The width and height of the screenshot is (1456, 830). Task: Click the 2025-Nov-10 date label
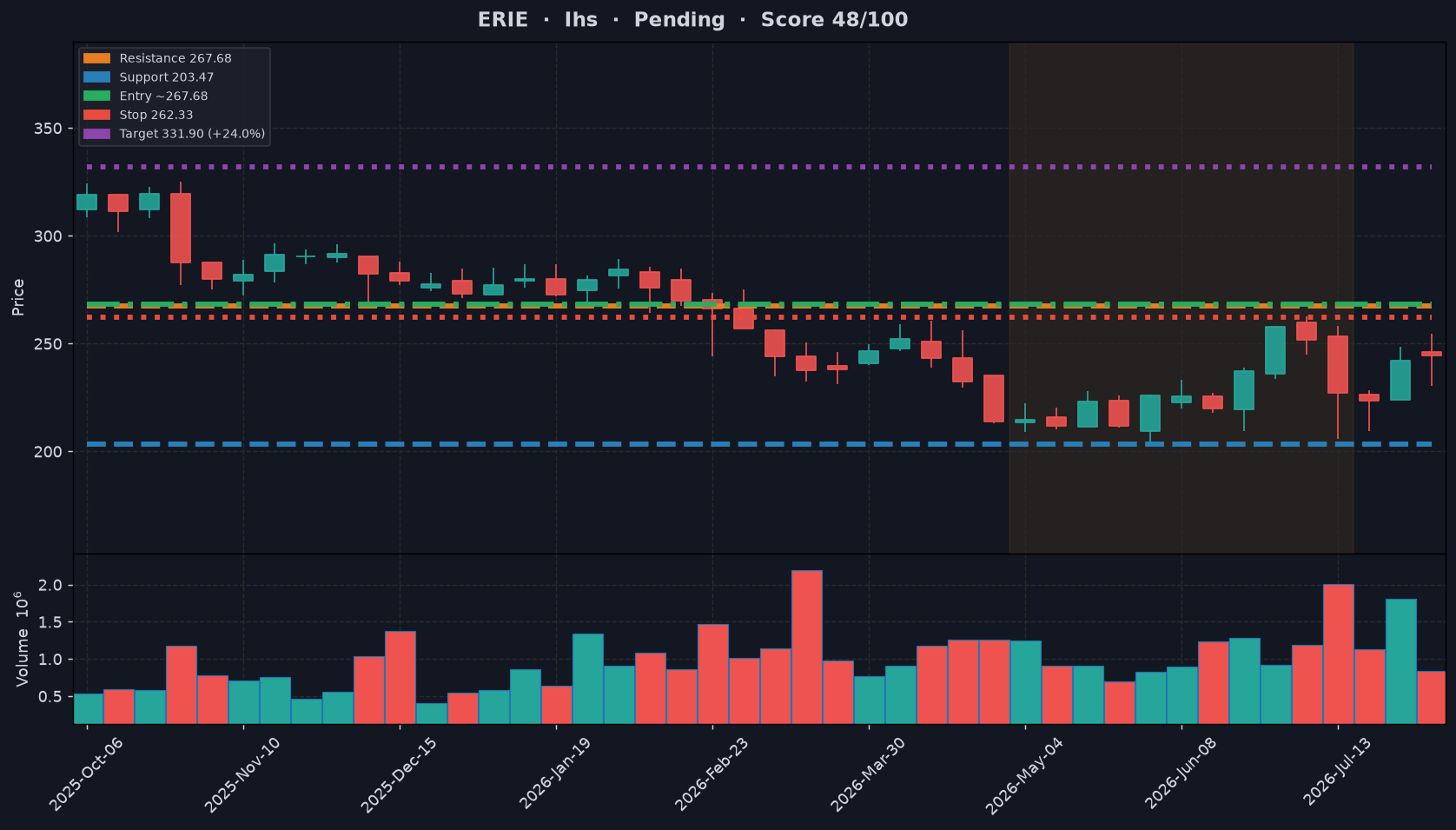coord(242,774)
